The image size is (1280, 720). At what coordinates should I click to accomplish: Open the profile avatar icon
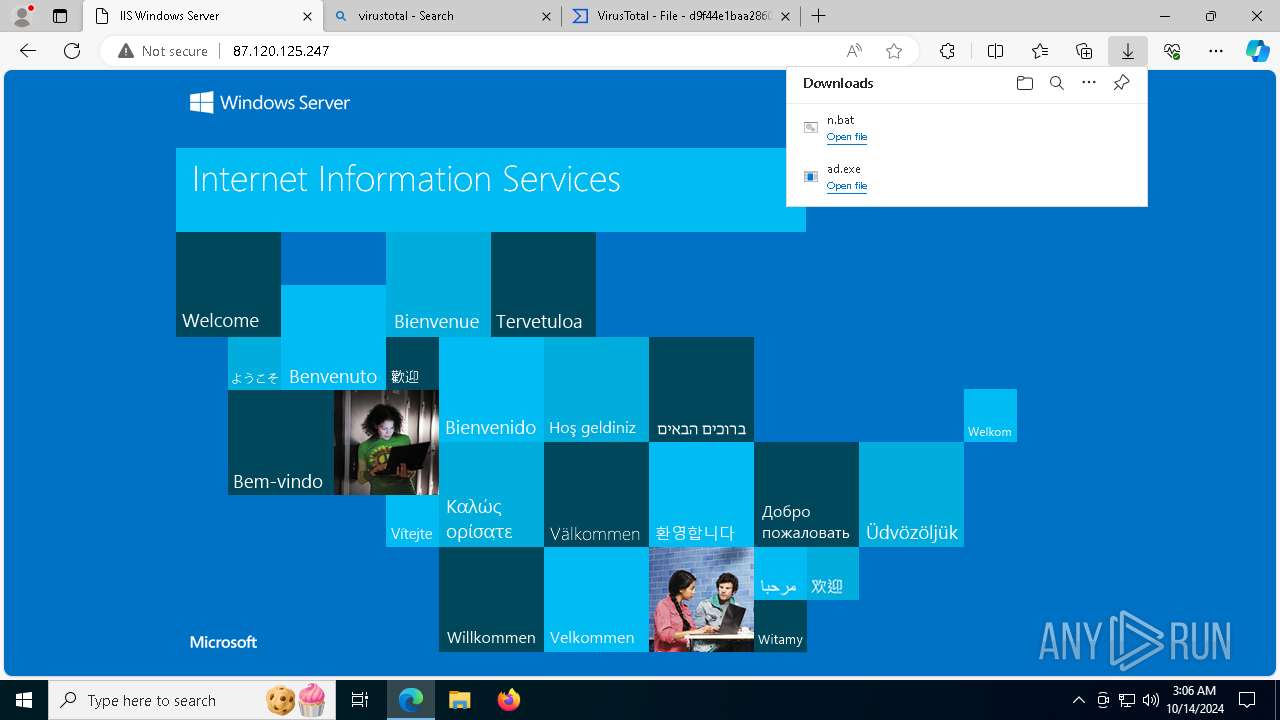click(22, 16)
